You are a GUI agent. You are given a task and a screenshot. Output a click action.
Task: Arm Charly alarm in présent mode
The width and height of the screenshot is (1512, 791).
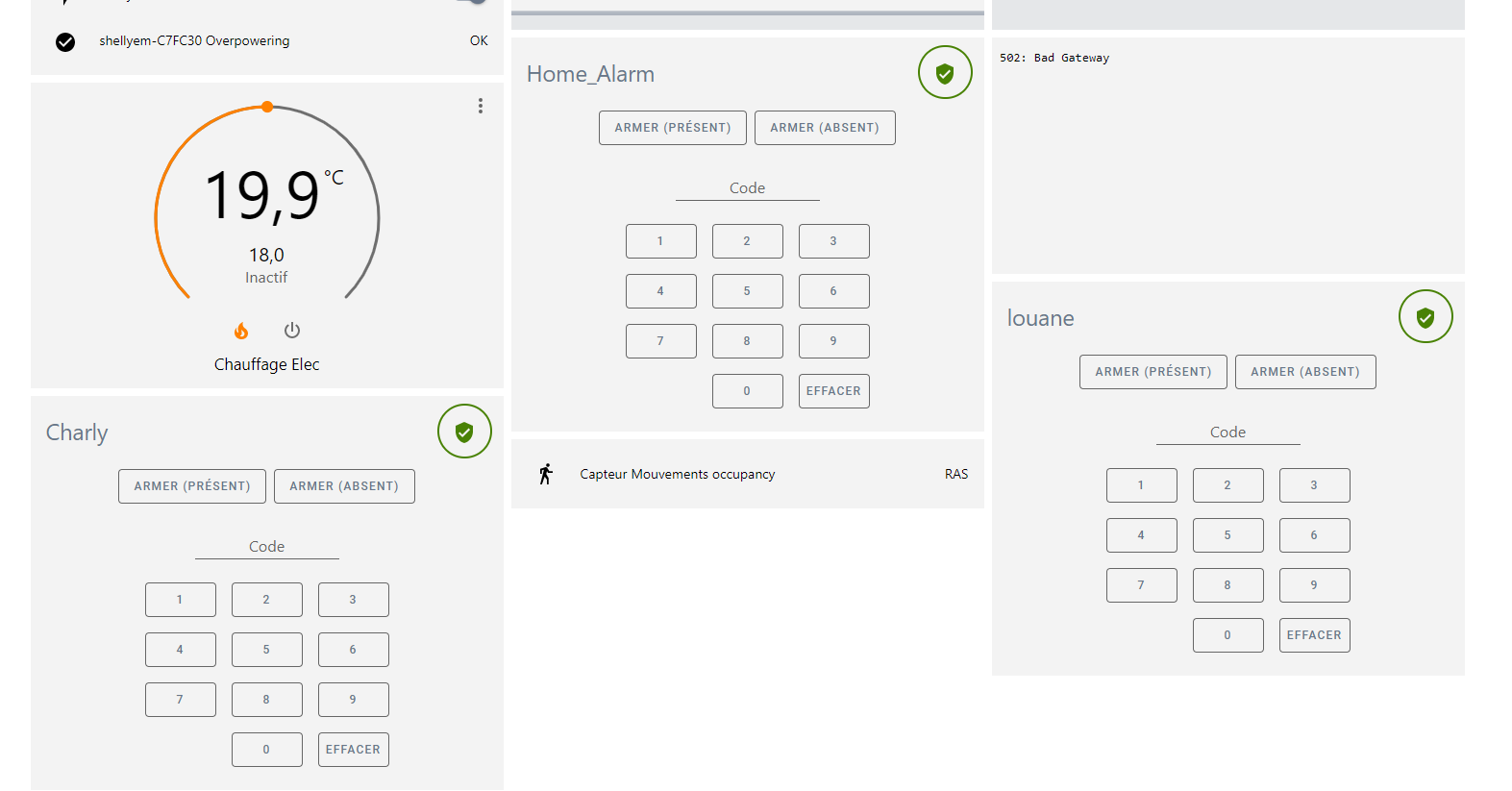[x=192, y=486]
